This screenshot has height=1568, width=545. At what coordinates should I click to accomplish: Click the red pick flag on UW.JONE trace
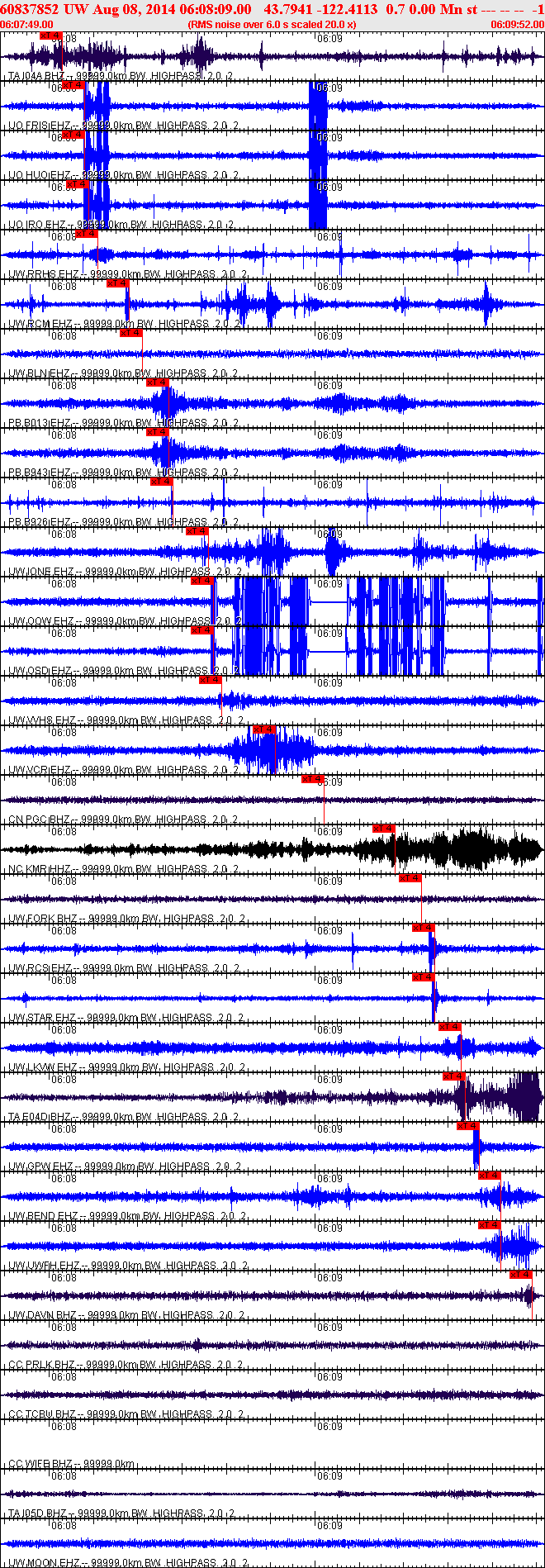(197, 531)
